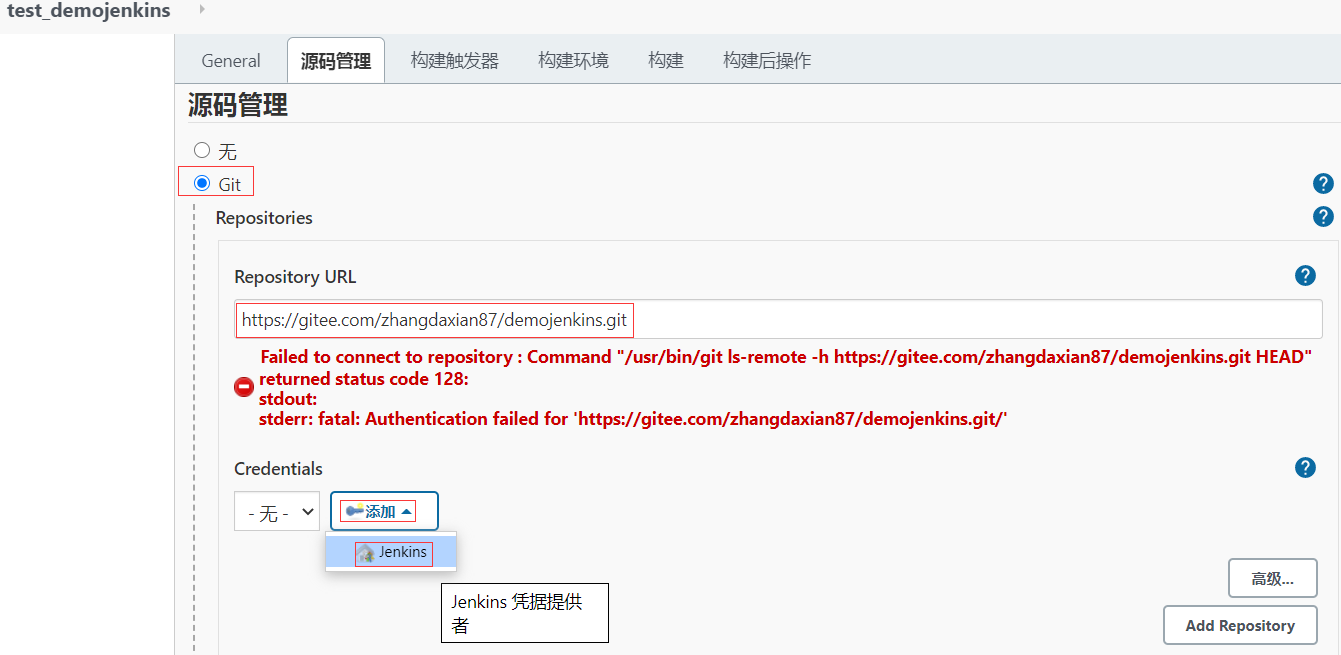Show help for Credentials field
The image size is (1341, 655).
1305,467
